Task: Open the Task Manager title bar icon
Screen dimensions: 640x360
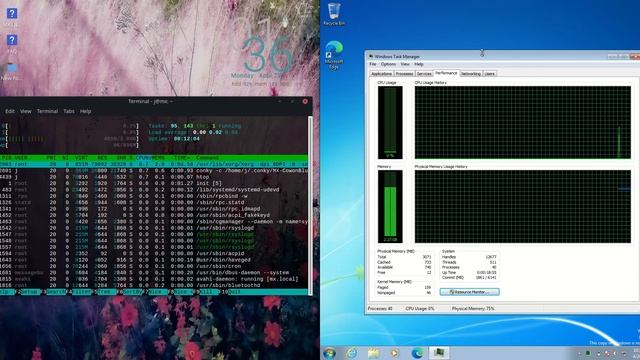Action: pyautogui.click(x=371, y=56)
